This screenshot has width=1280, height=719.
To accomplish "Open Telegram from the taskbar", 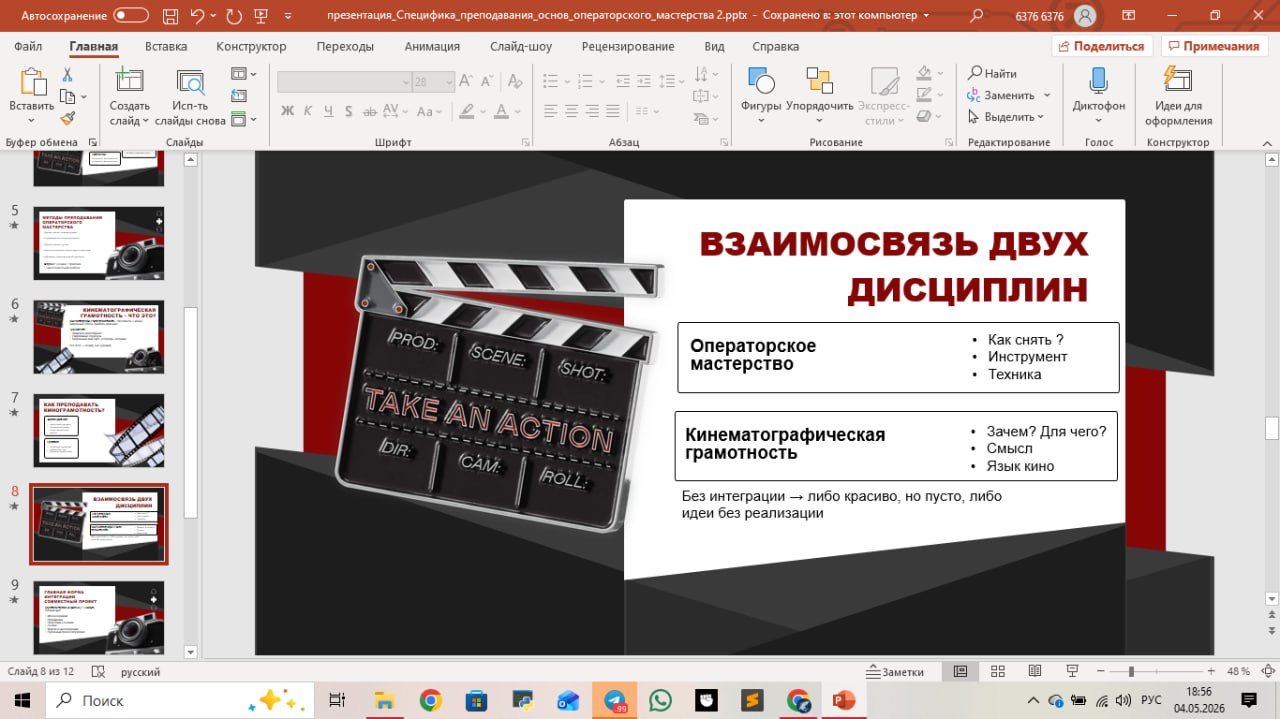I will point(615,700).
